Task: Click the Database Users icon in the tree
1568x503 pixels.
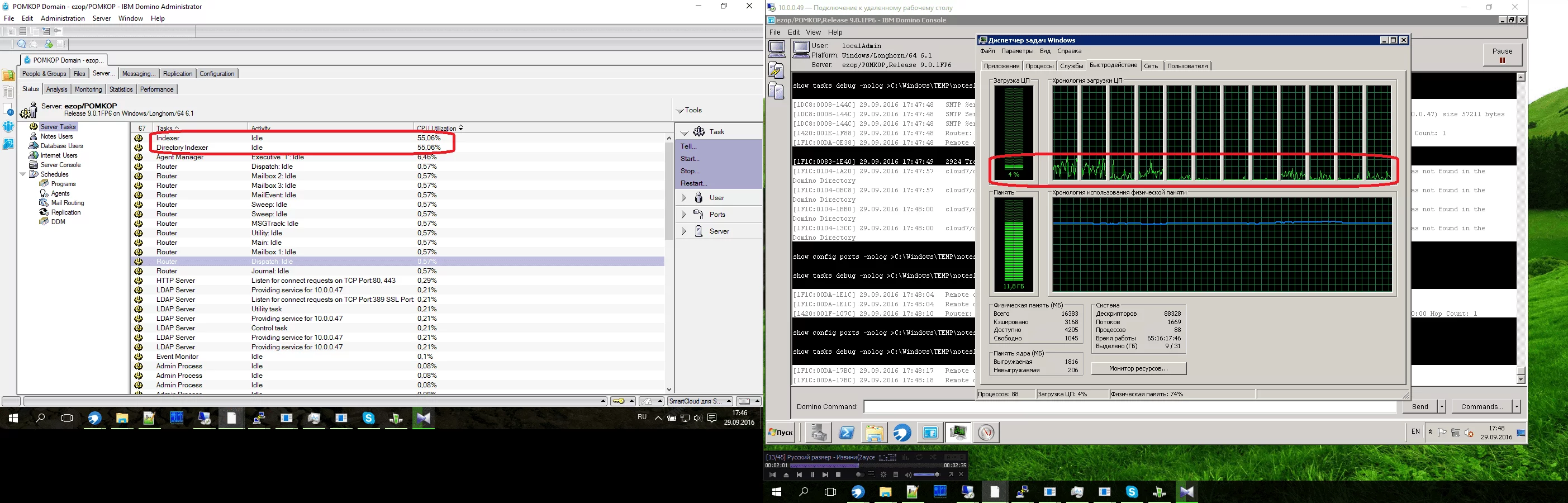Action: [34, 146]
